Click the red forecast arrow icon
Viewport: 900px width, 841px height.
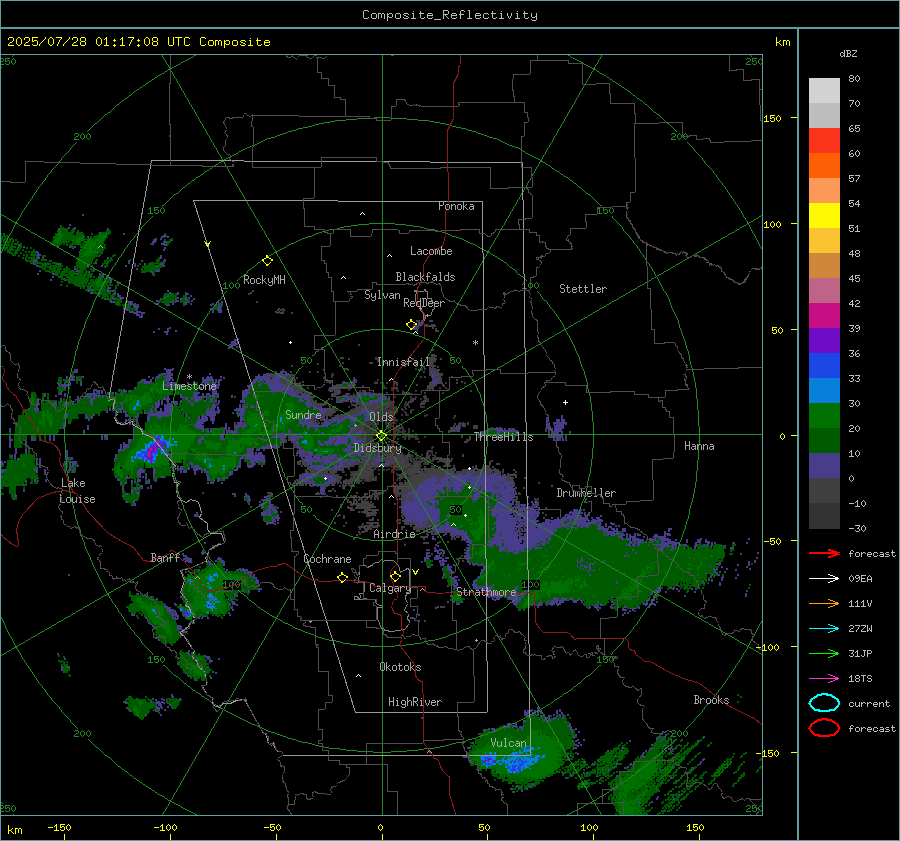(x=824, y=553)
